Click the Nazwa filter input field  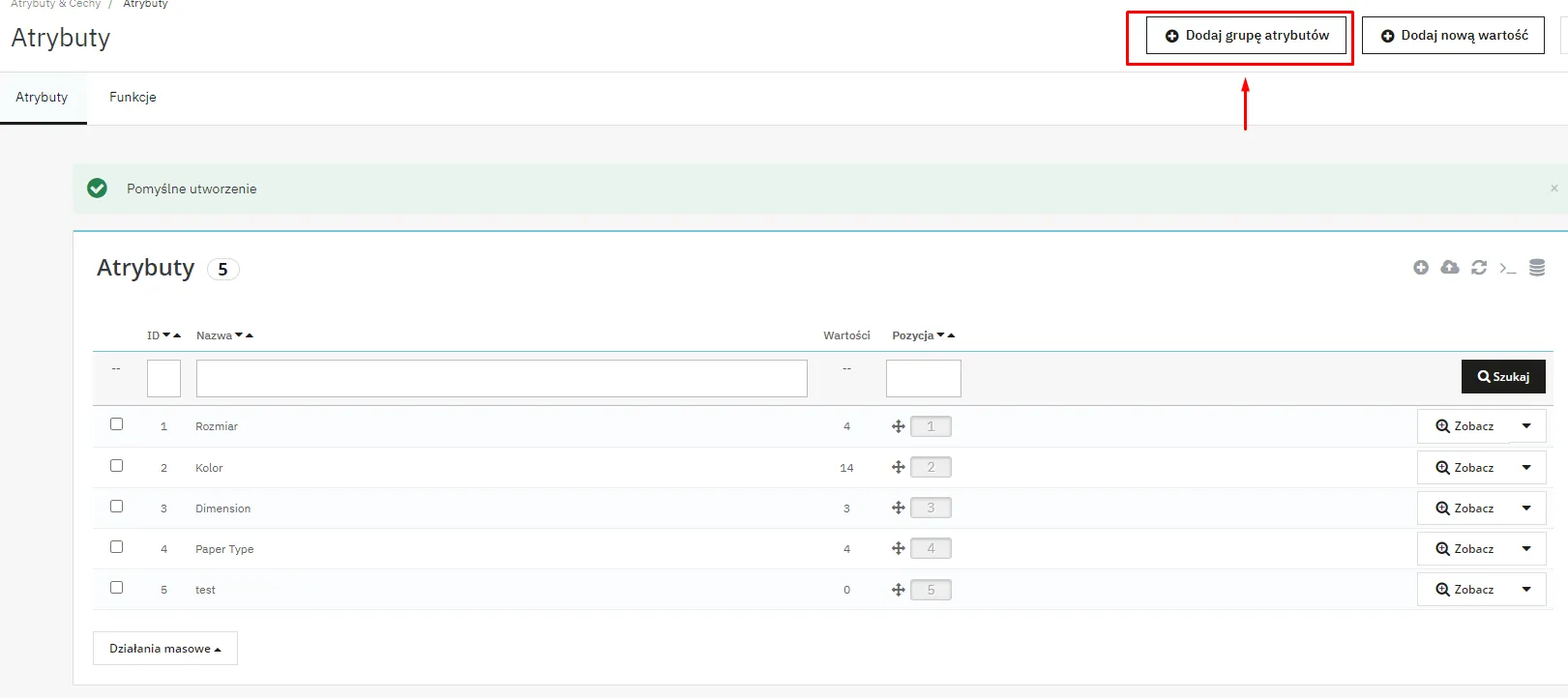pos(501,378)
